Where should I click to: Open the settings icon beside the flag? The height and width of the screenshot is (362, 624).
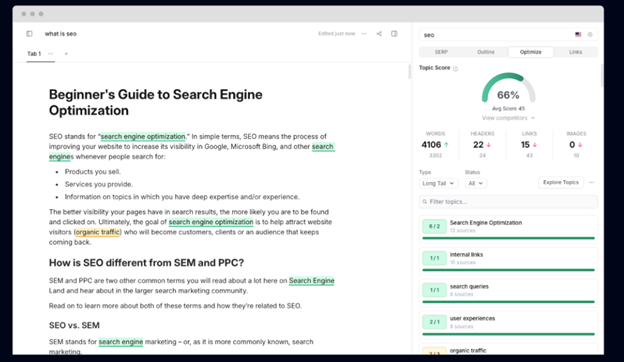click(590, 35)
